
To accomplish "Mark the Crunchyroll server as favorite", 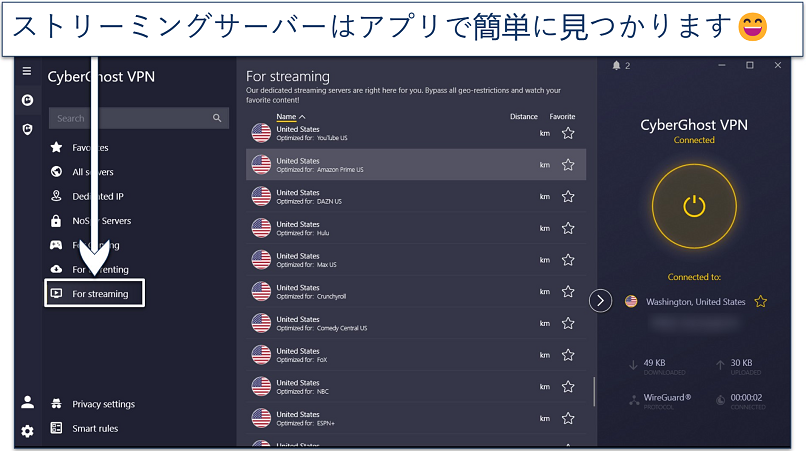I will click(x=568, y=292).
